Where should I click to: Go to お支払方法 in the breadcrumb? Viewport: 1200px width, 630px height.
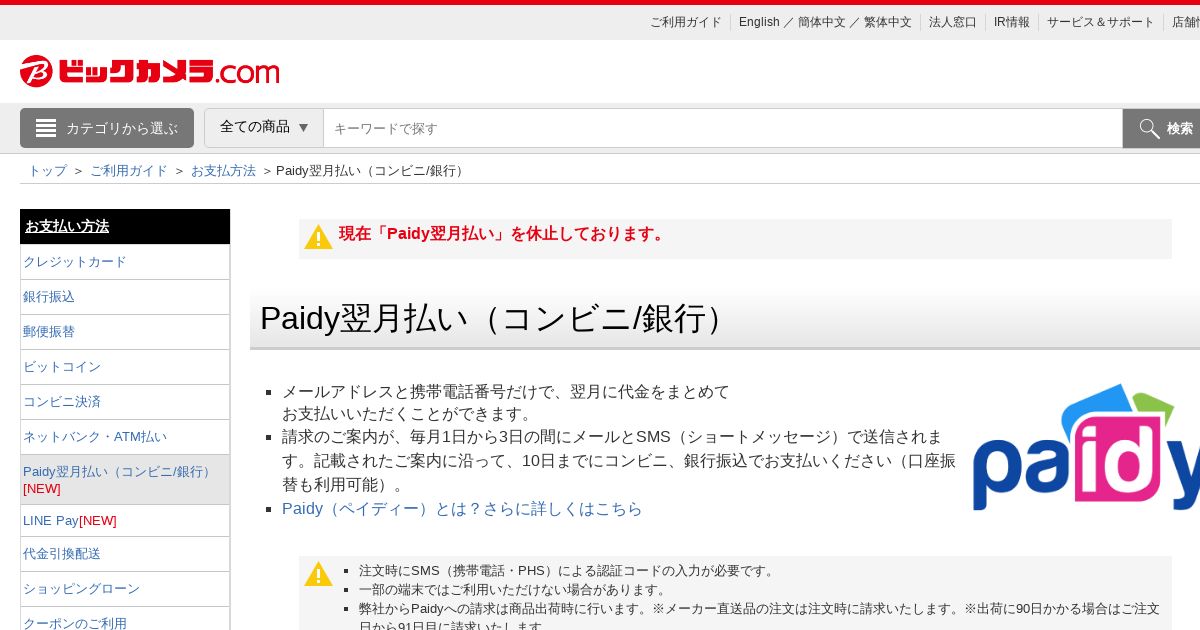[223, 171]
